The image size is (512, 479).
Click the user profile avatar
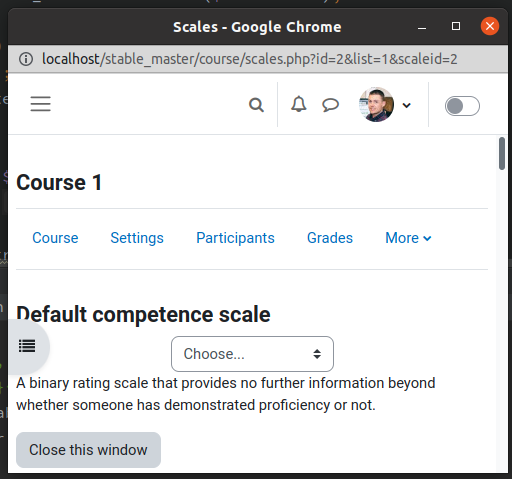pos(376,105)
